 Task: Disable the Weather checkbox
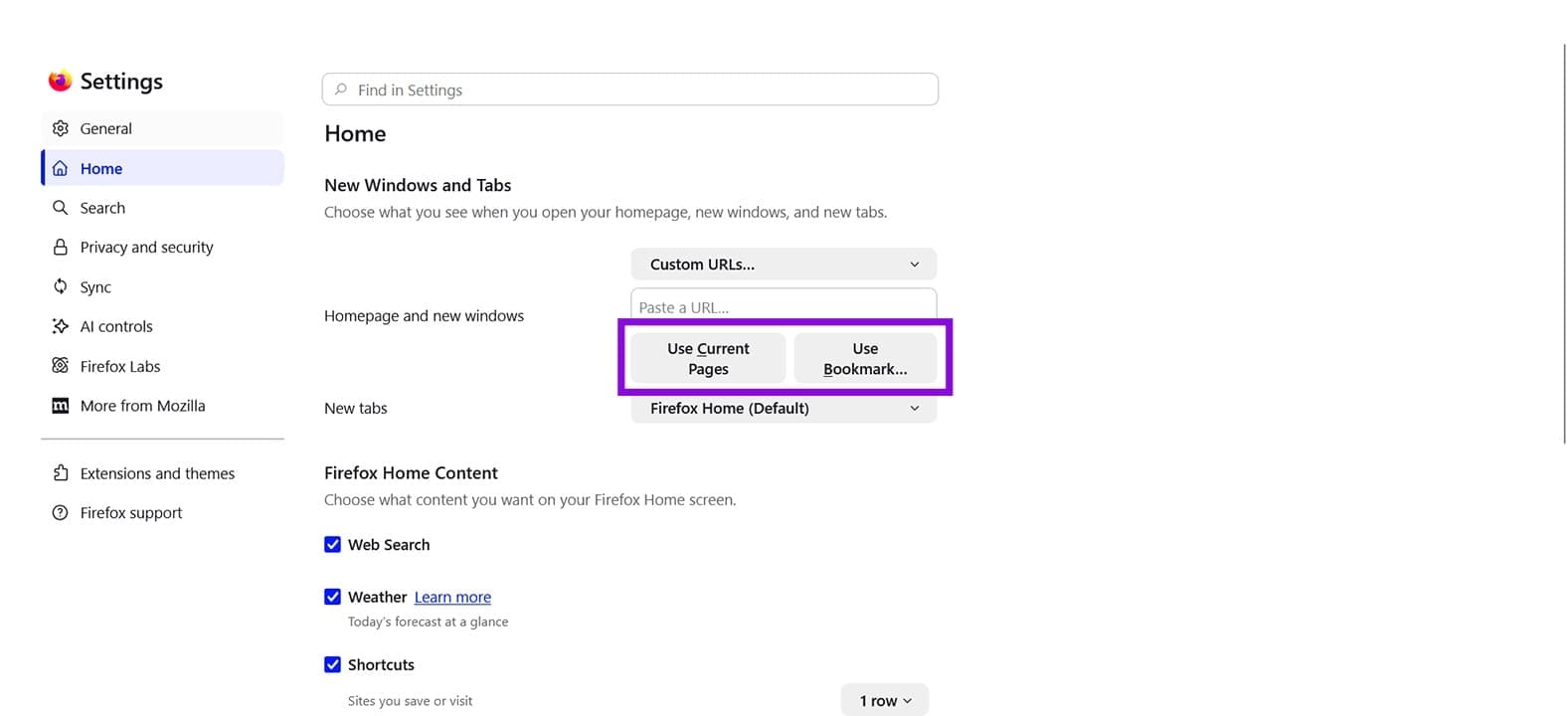332,597
